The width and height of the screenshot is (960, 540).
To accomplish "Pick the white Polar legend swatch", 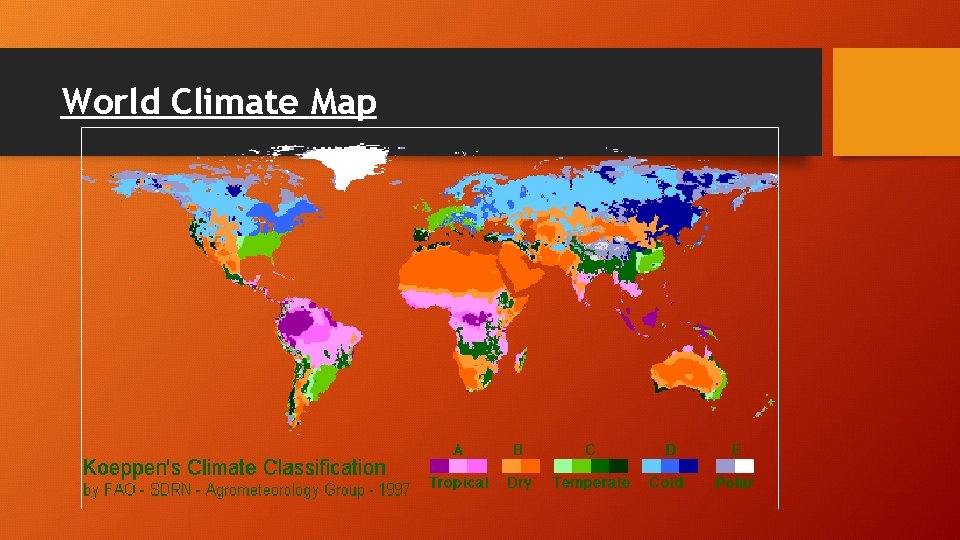I will 744,466.
